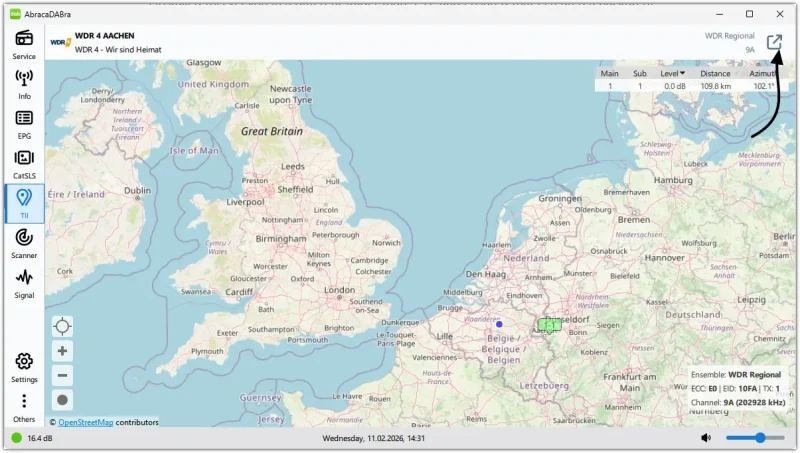Screen dimensions: 800x453
Task: Mute audio using the speaker icon
Action: tap(706, 438)
